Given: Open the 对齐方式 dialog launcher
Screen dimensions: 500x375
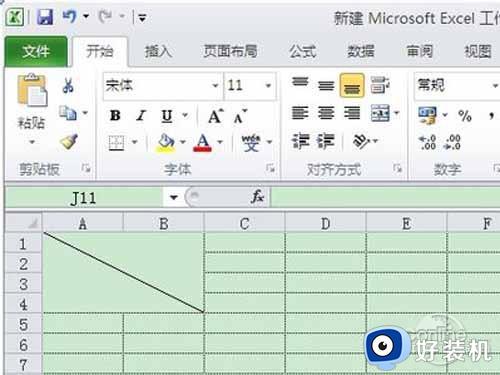Looking at the screenshot, I should (x=397, y=169).
